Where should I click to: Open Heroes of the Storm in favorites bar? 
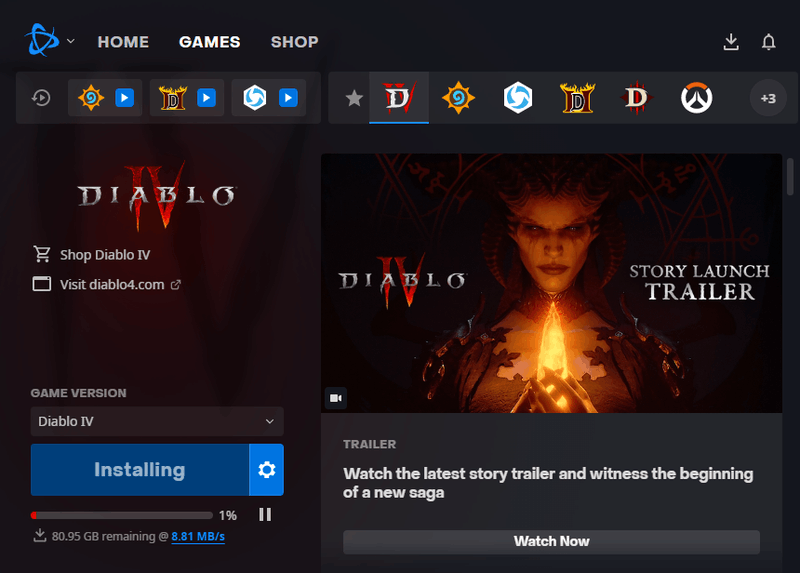[x=518, y=97]
